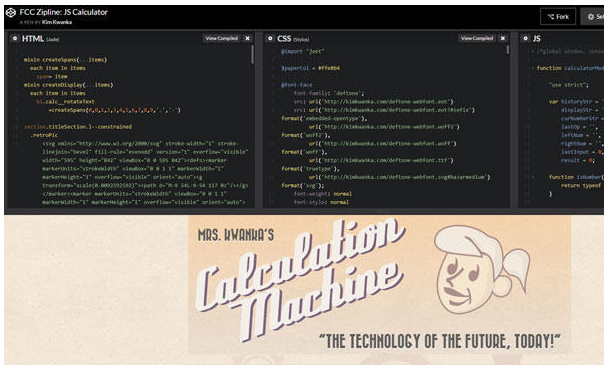Close the HTML editor panel
This screenshot has width=610, height=371.
pyautogui.click(x=247, y=38)
